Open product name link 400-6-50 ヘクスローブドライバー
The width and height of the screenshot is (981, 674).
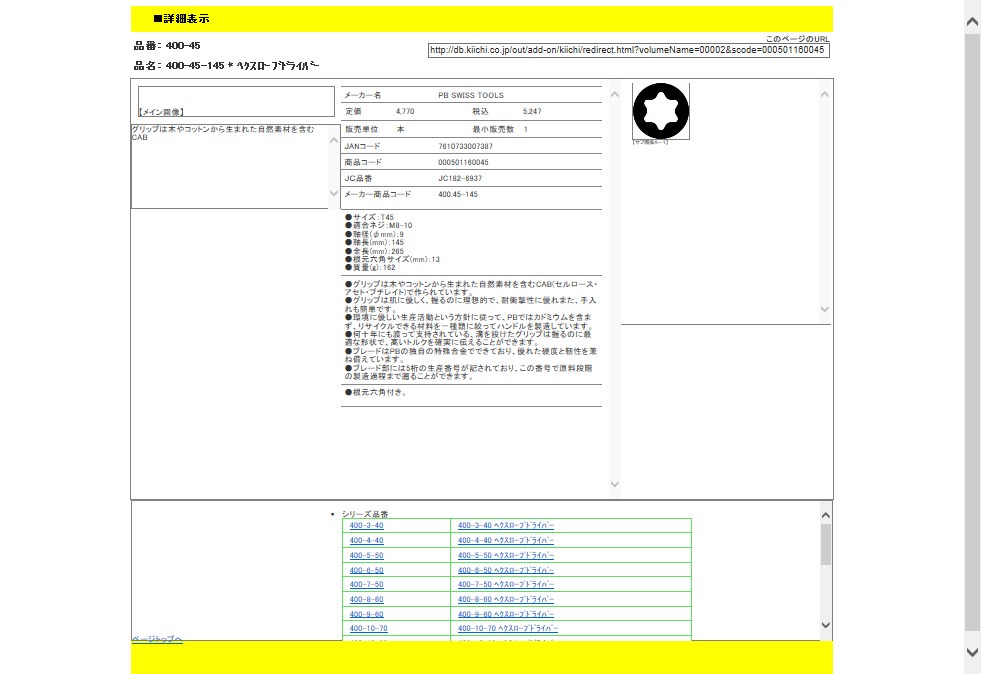tap(506, 571)
